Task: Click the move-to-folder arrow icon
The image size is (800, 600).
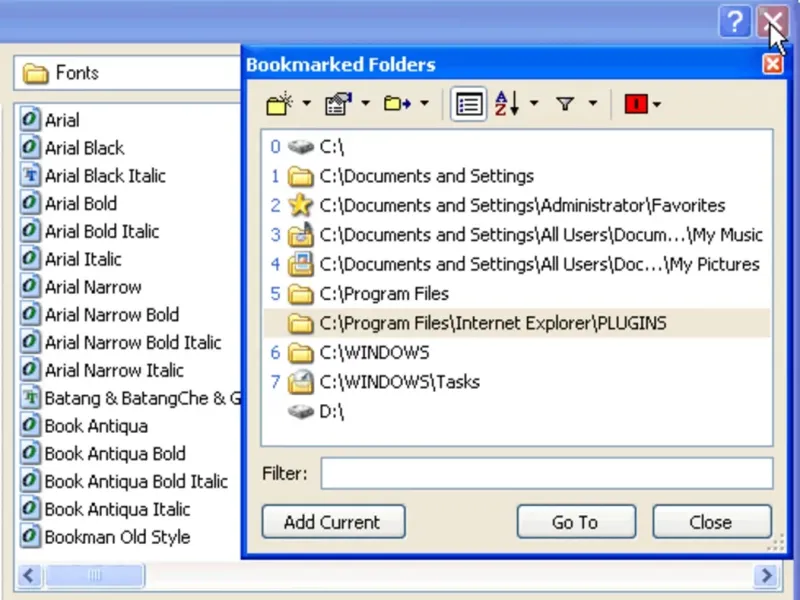Action: (397, 104)
